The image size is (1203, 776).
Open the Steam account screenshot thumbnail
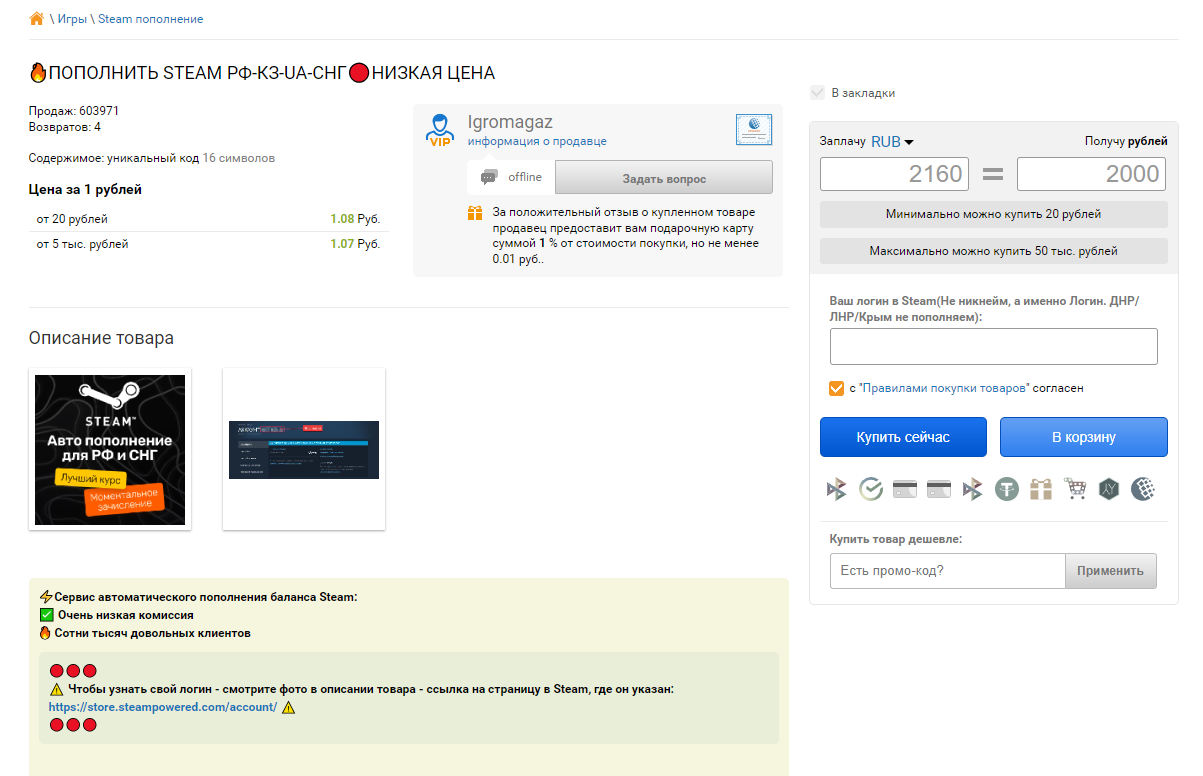point(304,449)
